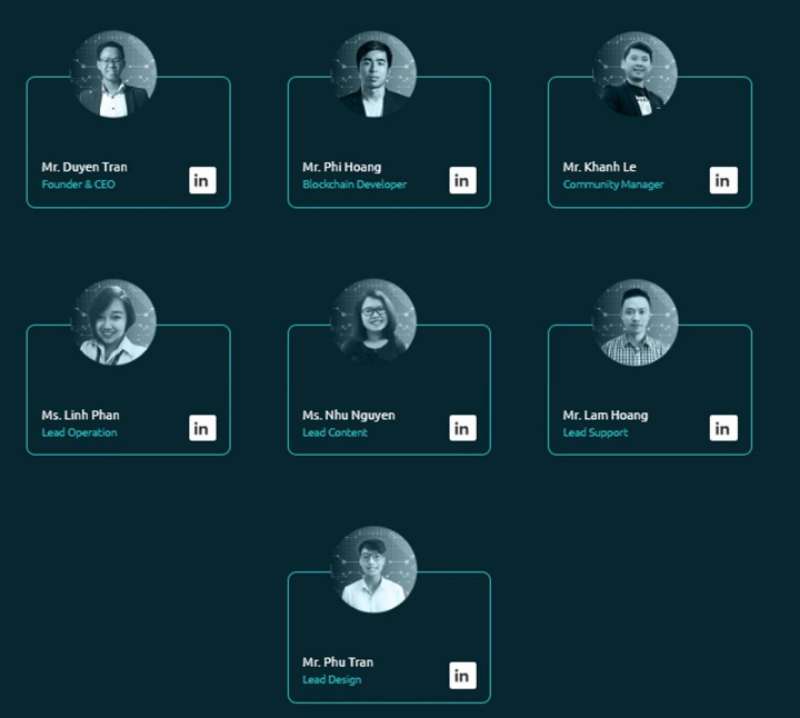The height and width of the screenshot is (718, 800).
Task: Click Ms. Nhu Nguyen's profile photo
Action: 374,322
